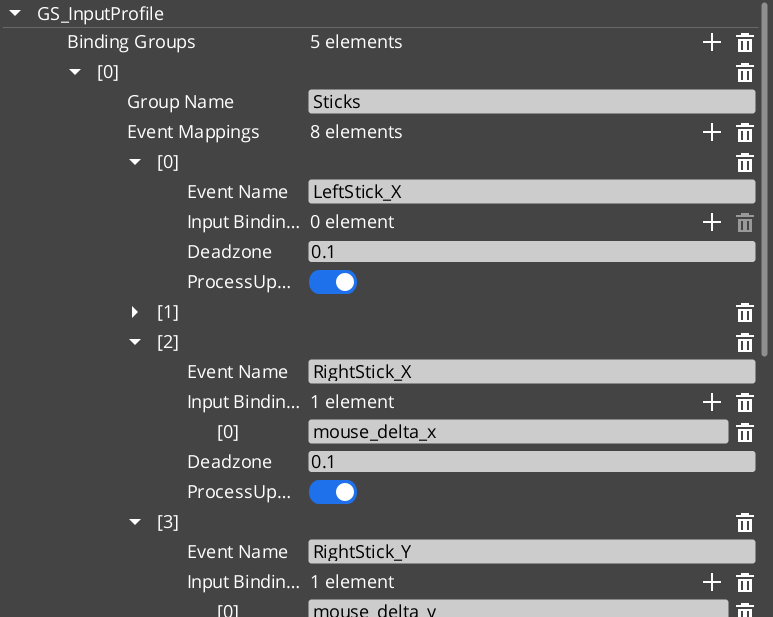Screen dimensions: 773x617
Task: Collapse event mapping [2] RightStick_X
Action: 136,342
